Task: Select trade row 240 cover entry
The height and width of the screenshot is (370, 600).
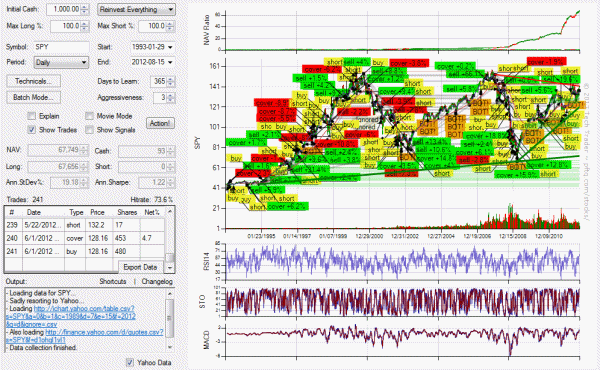Action: point(85,238)
